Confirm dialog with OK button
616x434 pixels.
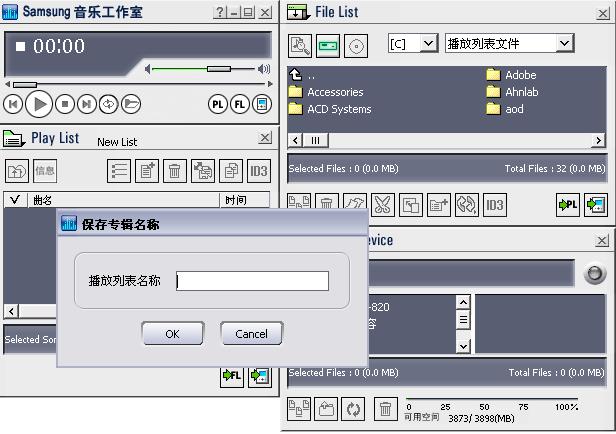tap(173, 334)
